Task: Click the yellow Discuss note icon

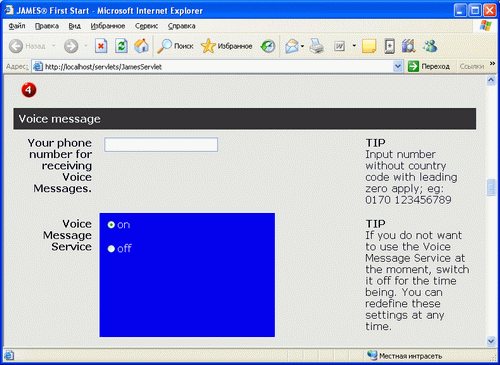Action: [x=369, y=46]
